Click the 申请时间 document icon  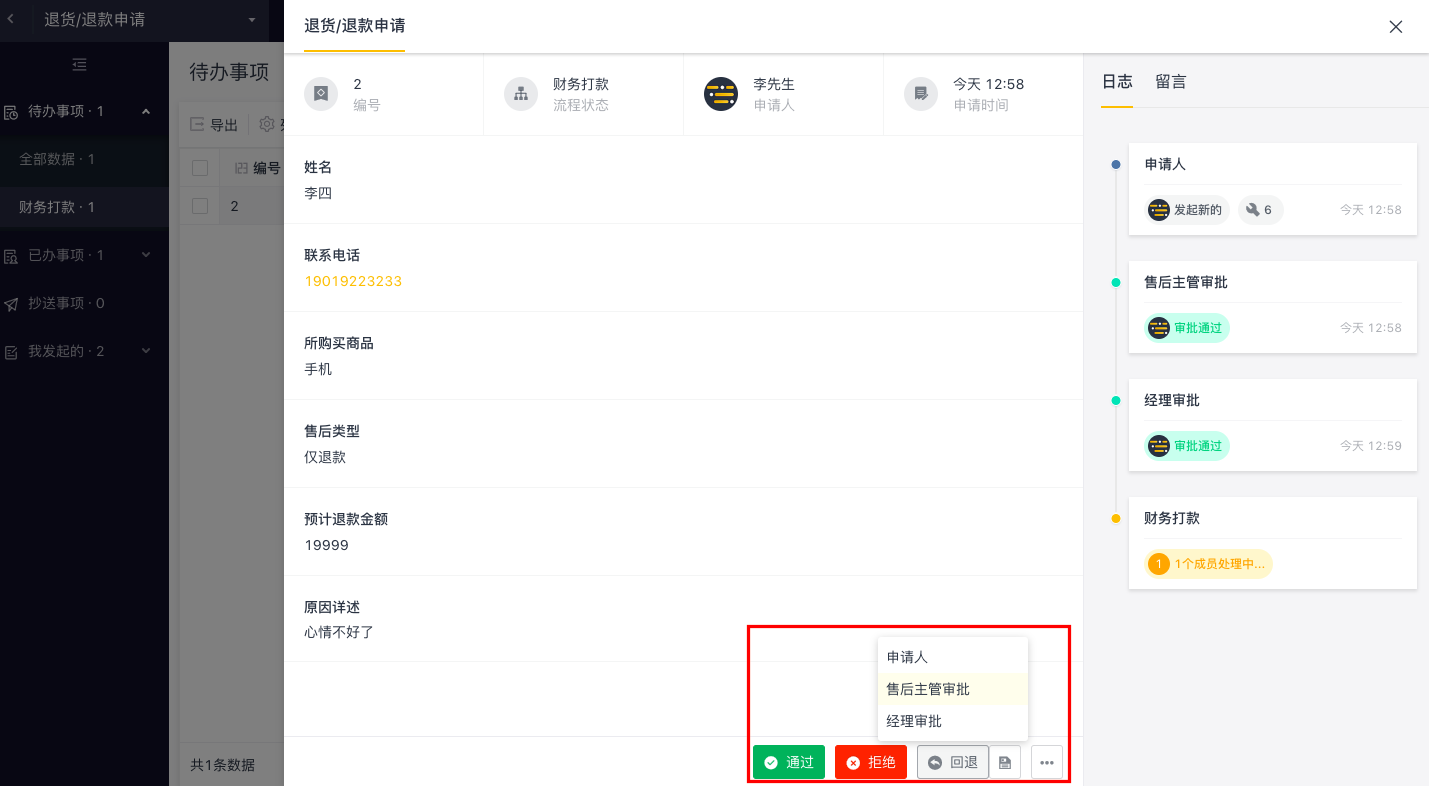(921, 94)
